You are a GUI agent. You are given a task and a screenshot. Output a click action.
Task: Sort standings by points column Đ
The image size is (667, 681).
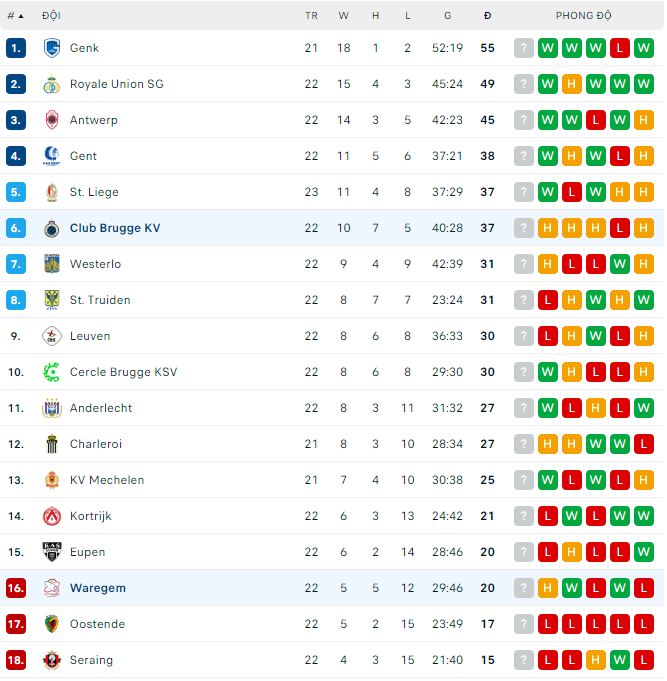tap(487, 16)
